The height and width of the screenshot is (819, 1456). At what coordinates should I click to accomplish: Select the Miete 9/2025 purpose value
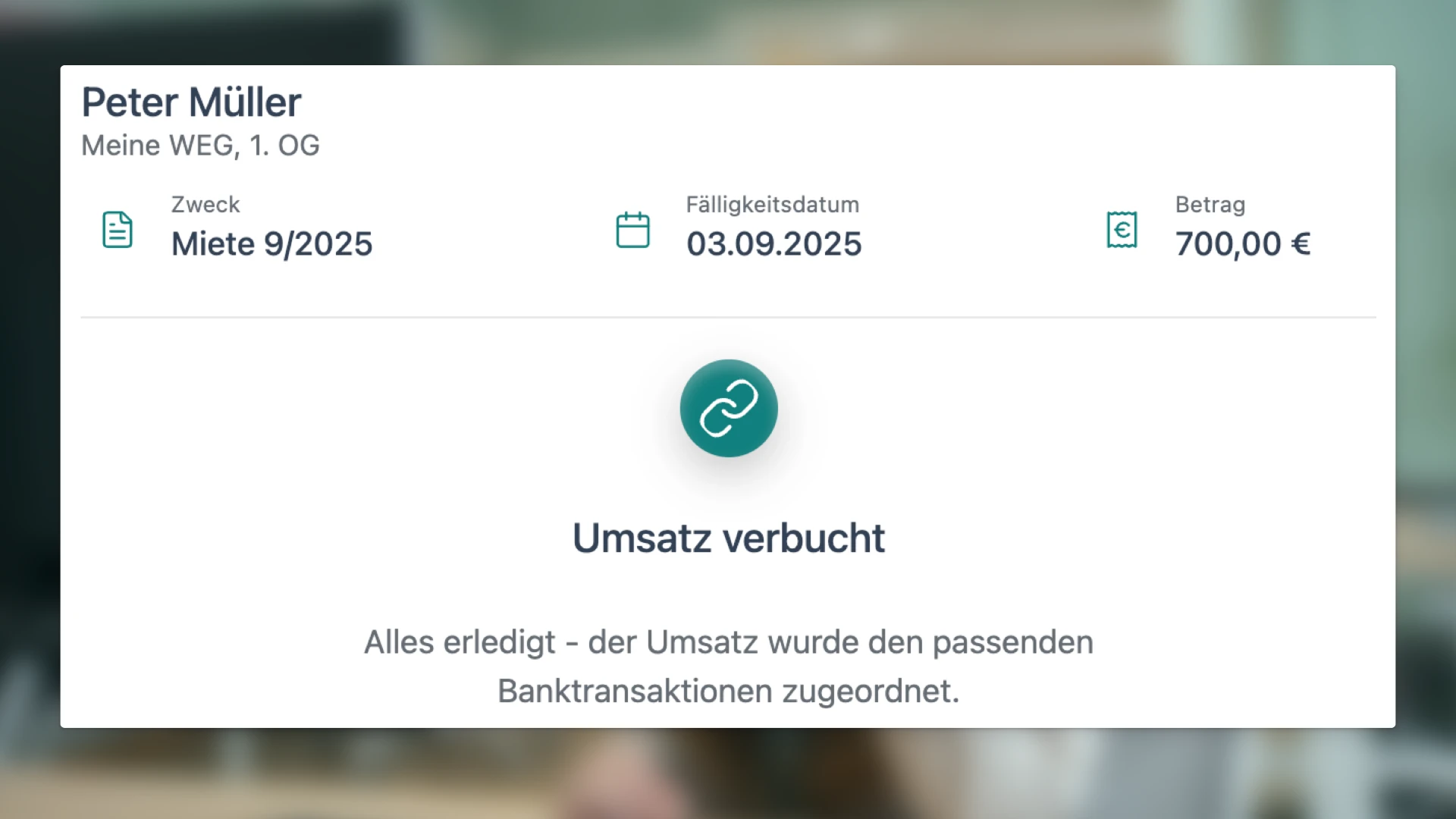pyautogui.click(x=271, y=244)
